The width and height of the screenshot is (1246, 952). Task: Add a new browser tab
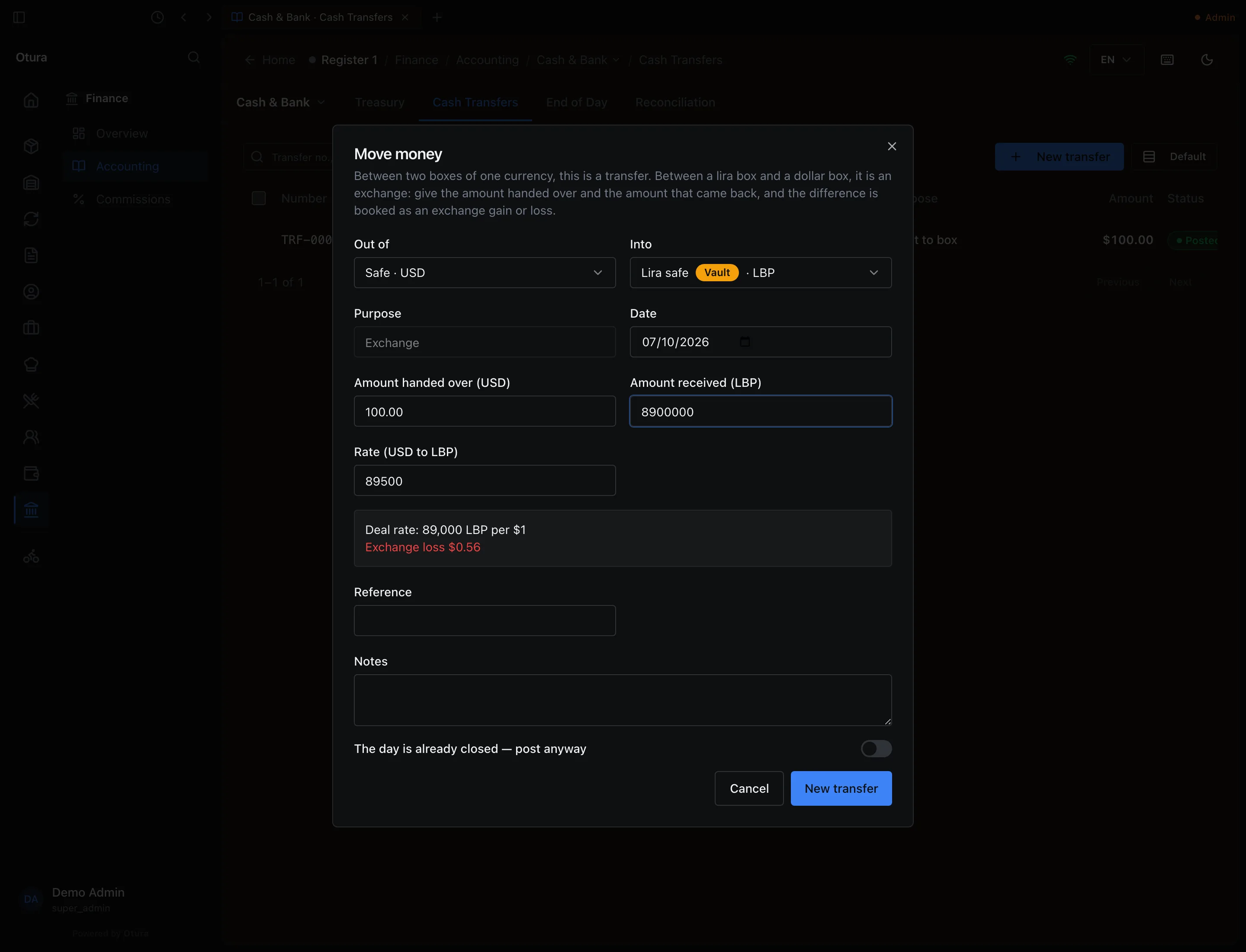tap(436, 18)
